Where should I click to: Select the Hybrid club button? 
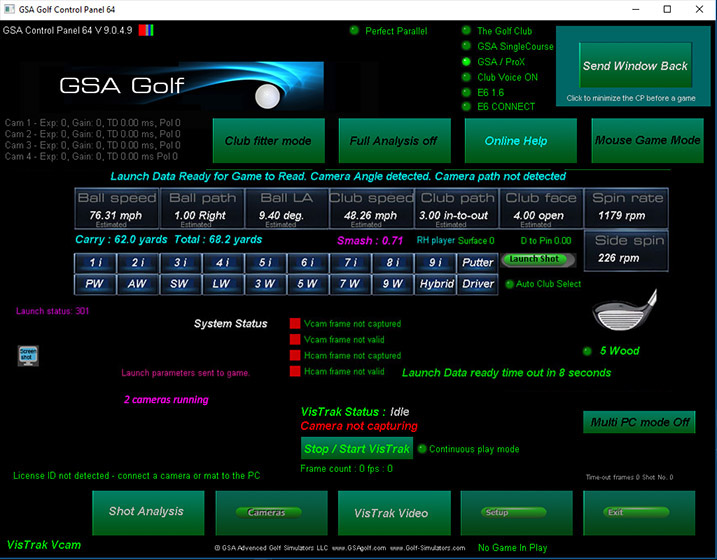[x=434, y=284]
